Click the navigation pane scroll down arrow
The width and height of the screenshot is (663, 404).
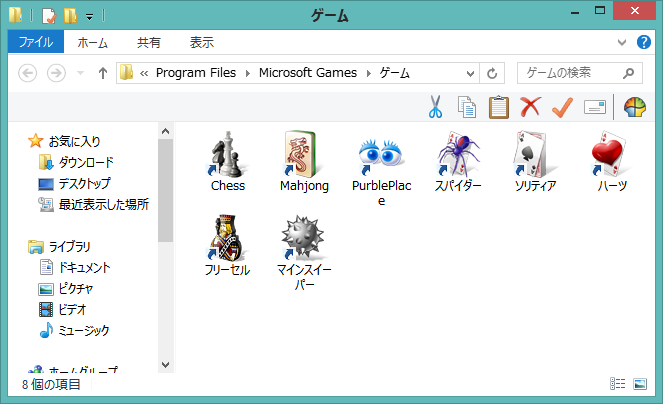(x=166, y=365)
